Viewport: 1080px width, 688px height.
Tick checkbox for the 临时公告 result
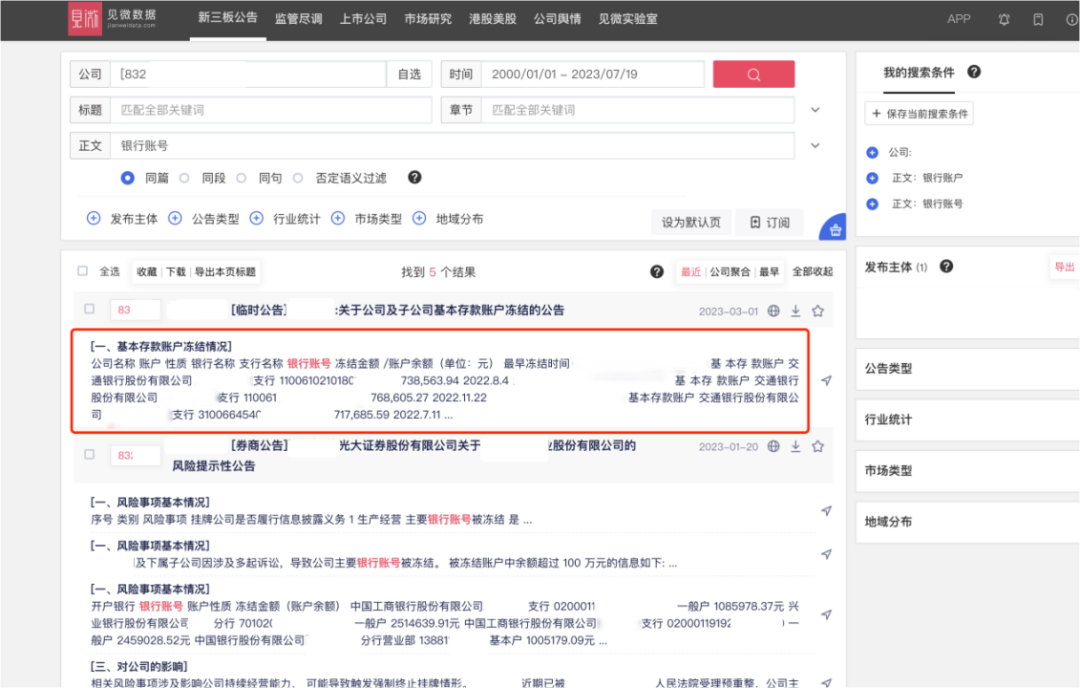coord(90,309)
